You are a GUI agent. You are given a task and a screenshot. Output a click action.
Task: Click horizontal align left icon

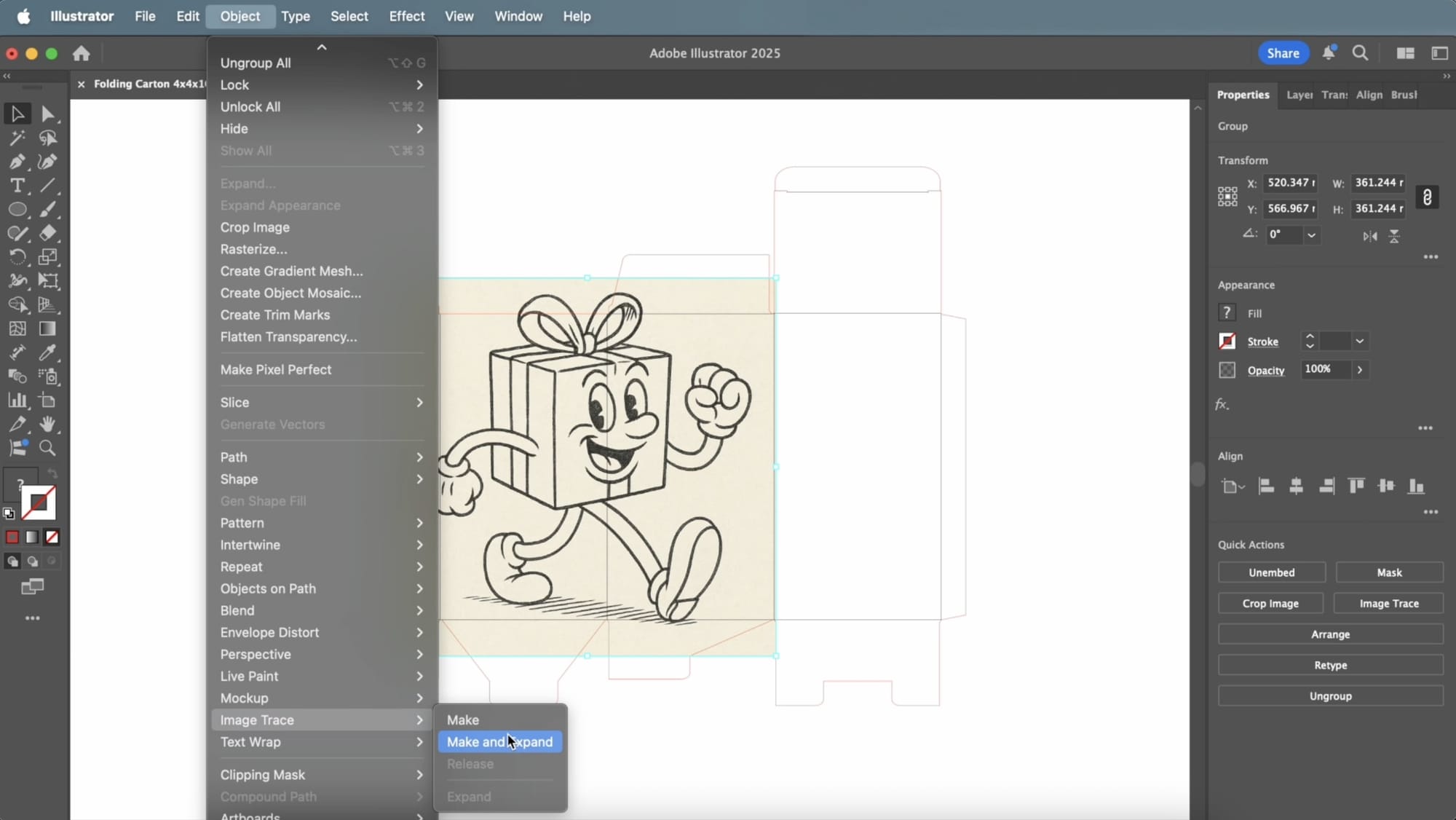pos(1266,486)
